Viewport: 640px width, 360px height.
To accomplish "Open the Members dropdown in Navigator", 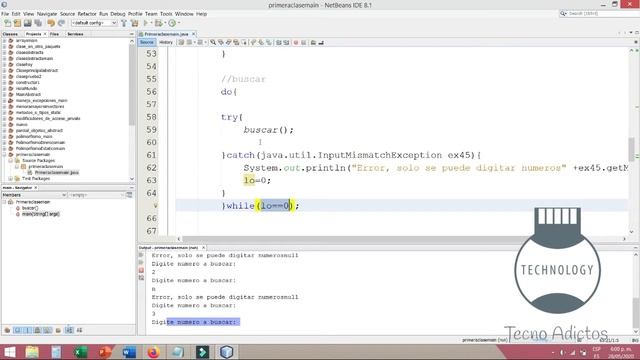I will click(x=34, y=195).
